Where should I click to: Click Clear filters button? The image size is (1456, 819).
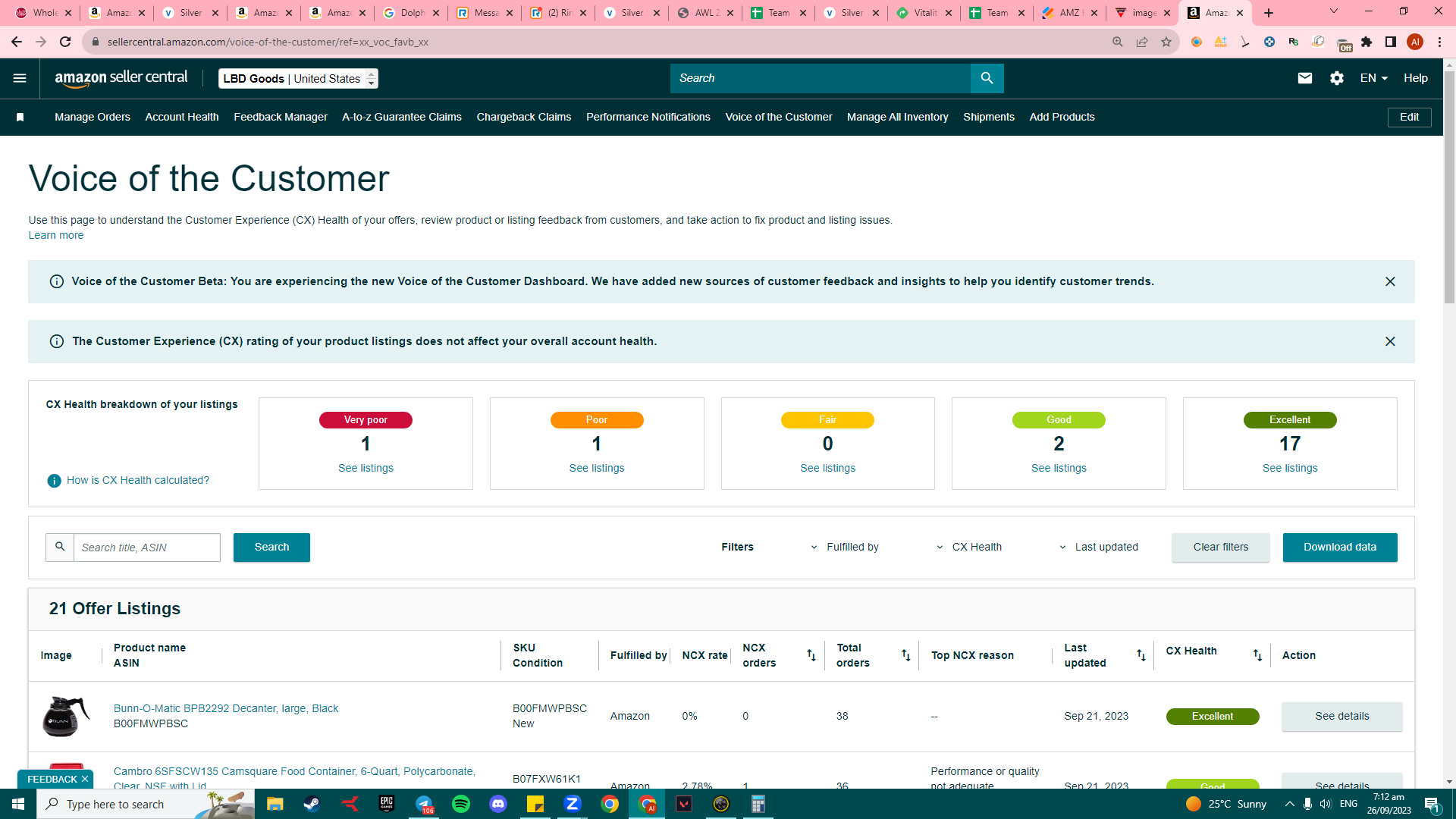click(1220, 548)
